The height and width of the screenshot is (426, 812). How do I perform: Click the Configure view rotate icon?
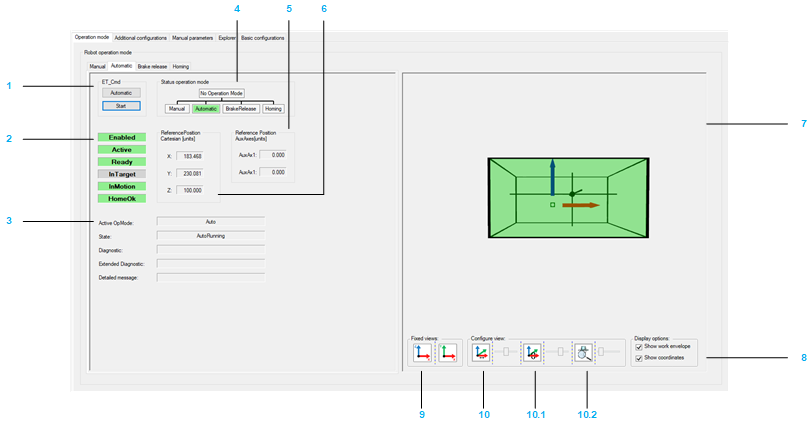(533, 353)
